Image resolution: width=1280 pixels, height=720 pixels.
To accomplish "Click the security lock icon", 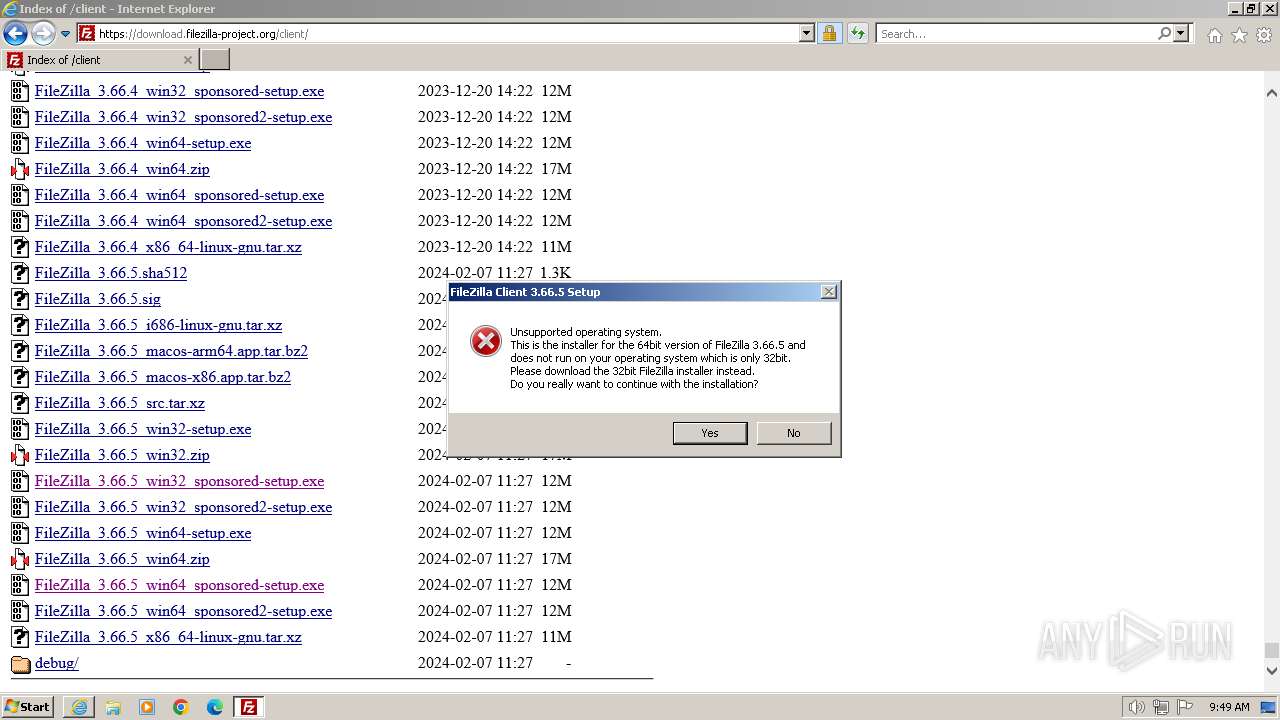I will (829, 33).
